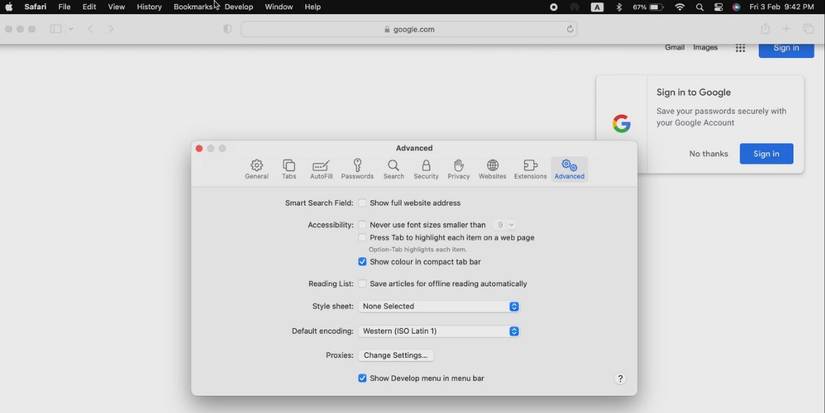Viewport: 825px width, 413px height.
Task: Click Sign in inside the Google prompt
Action: (766, 154)
